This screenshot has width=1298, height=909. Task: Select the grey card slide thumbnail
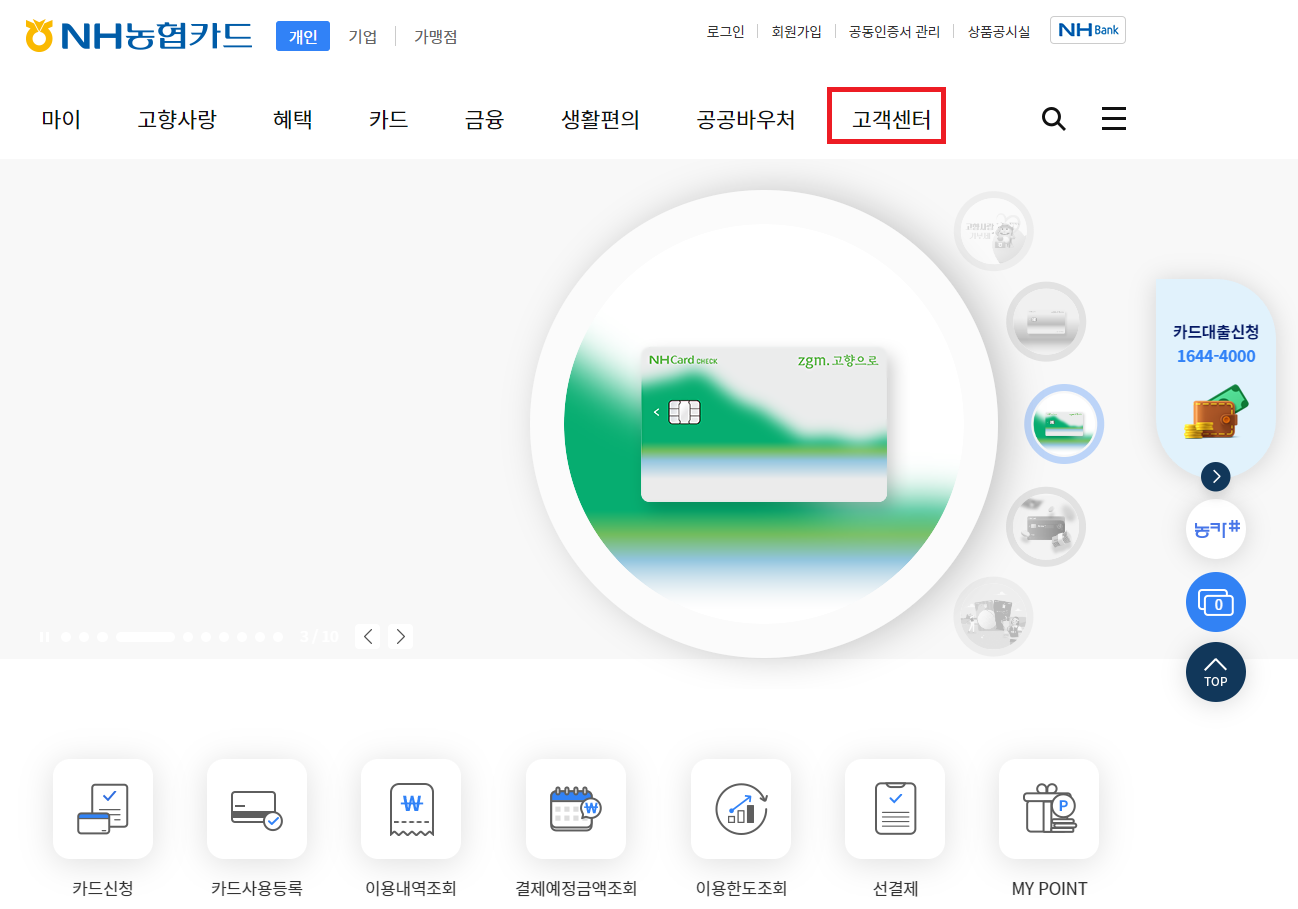[1046, 322]
